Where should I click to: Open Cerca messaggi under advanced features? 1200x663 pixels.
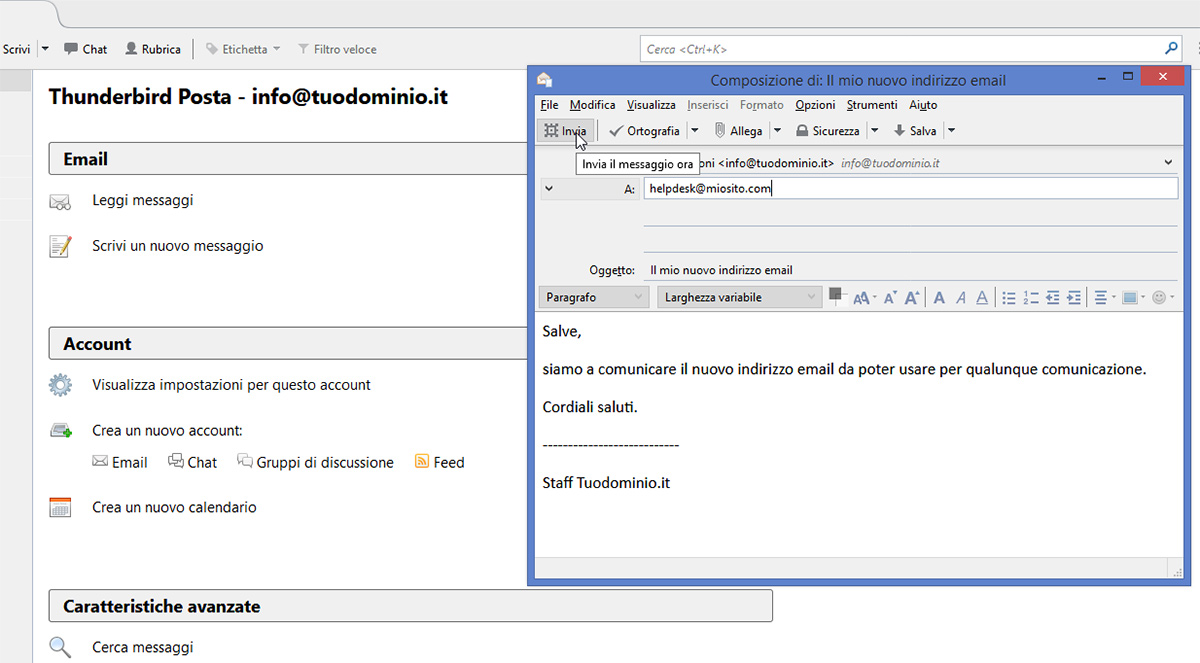click(143, 647)
